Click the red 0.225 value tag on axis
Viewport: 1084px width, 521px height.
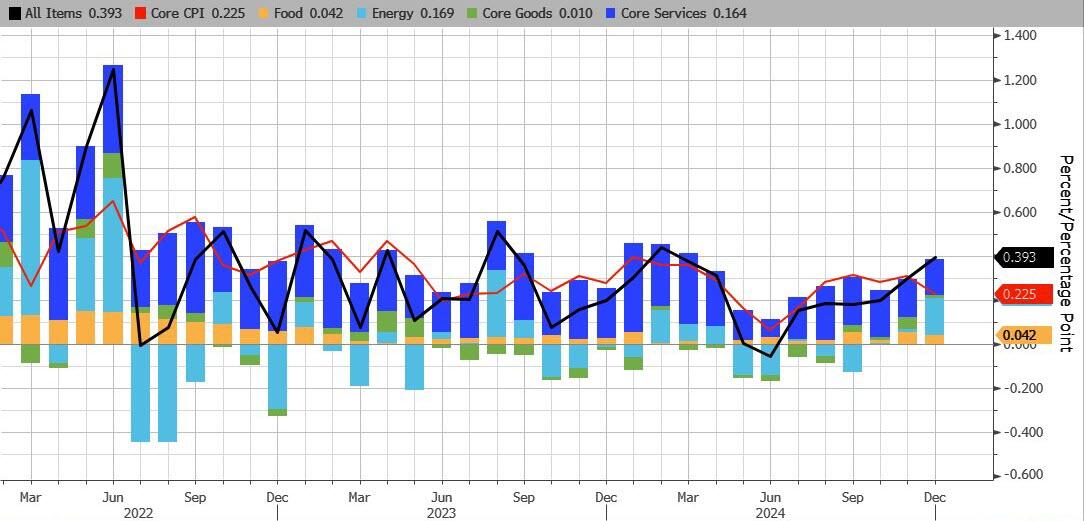[1028, 294]
